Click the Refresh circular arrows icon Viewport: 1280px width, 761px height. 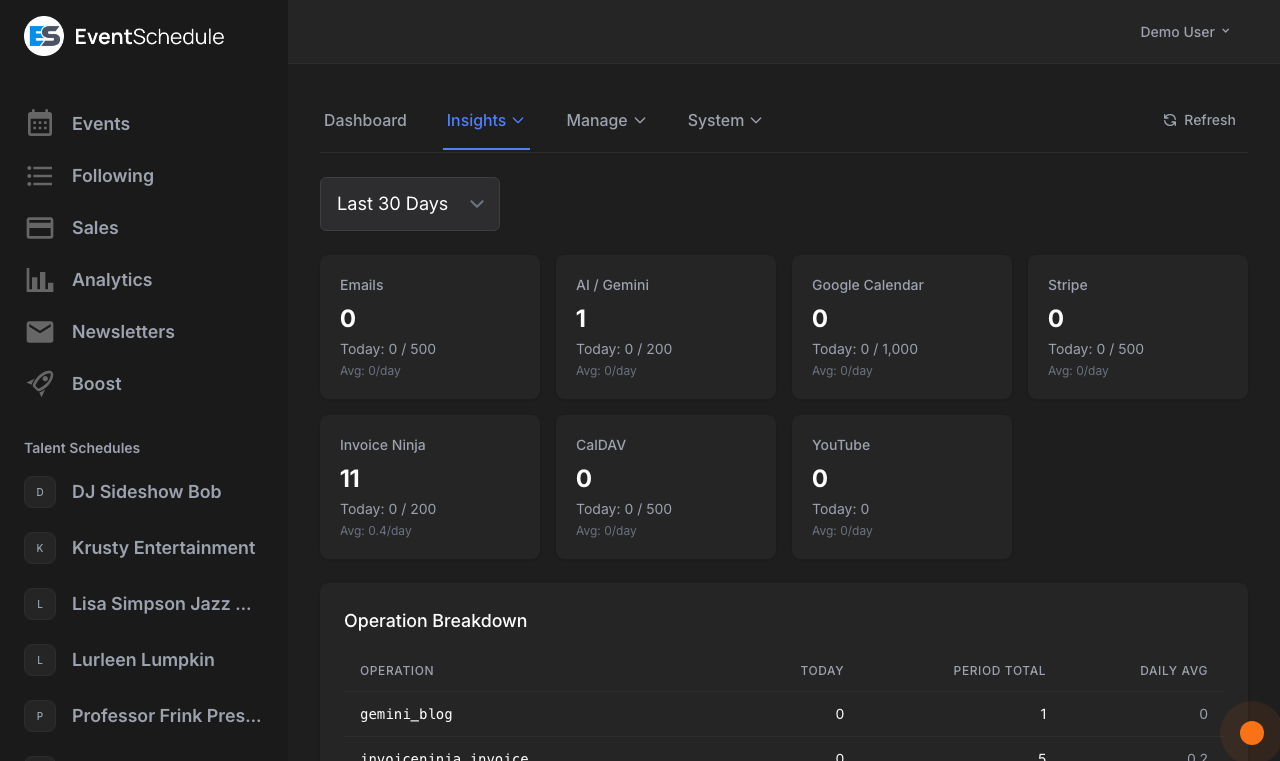(1170, 120)
